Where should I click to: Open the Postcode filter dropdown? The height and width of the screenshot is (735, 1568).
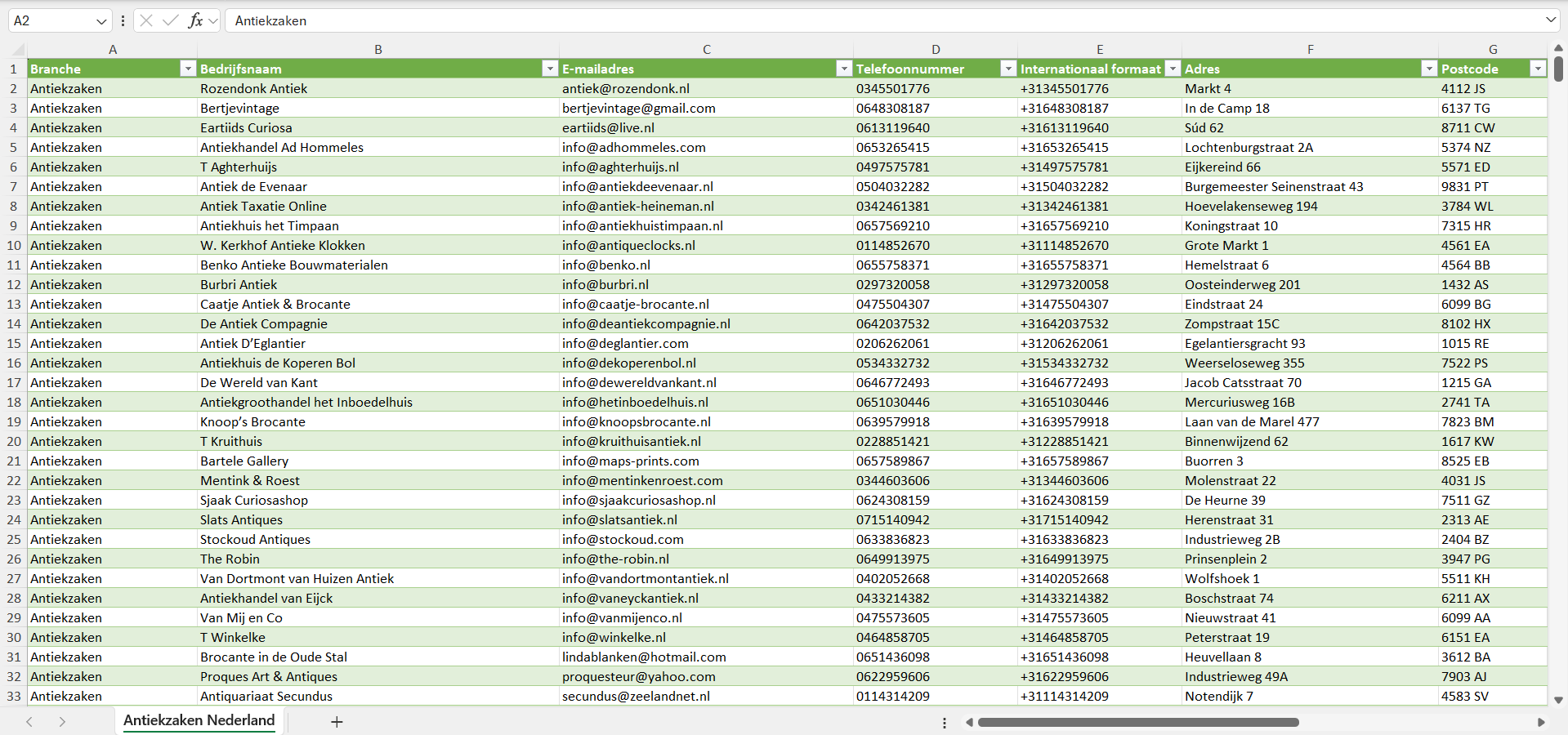coord(1538,69)
